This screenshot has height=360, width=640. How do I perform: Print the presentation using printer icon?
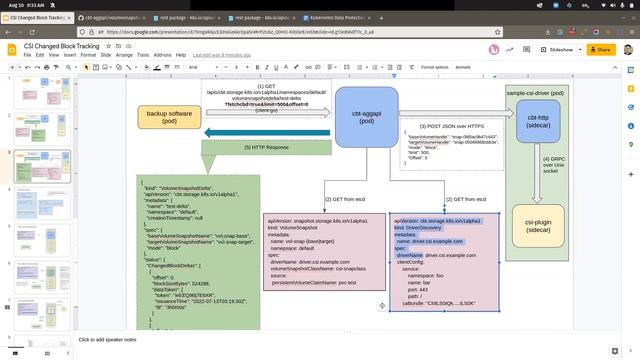[47, 67]
